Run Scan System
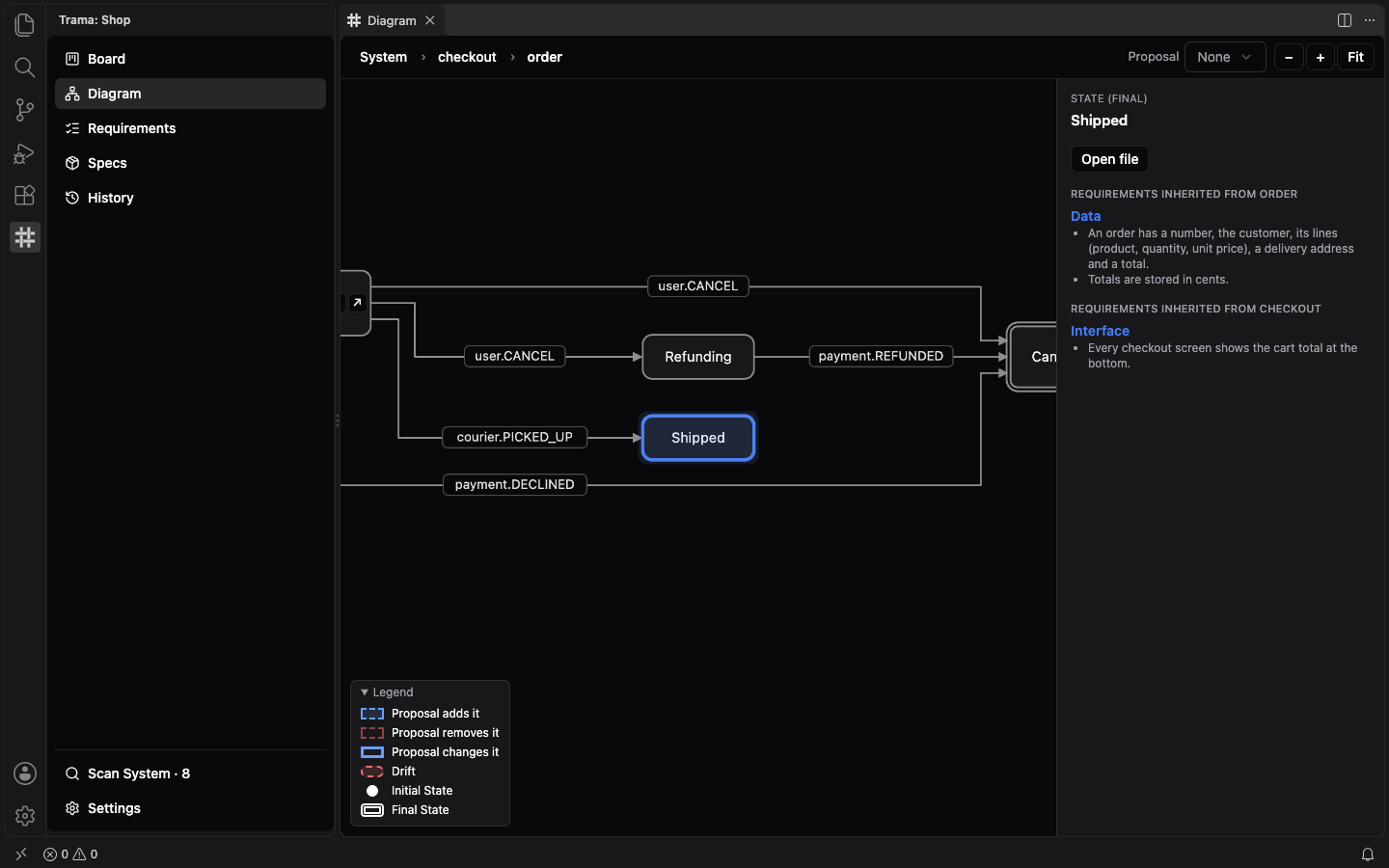Image resolution: width=1389 pixels, height=868 pixels. click(191, 773)
